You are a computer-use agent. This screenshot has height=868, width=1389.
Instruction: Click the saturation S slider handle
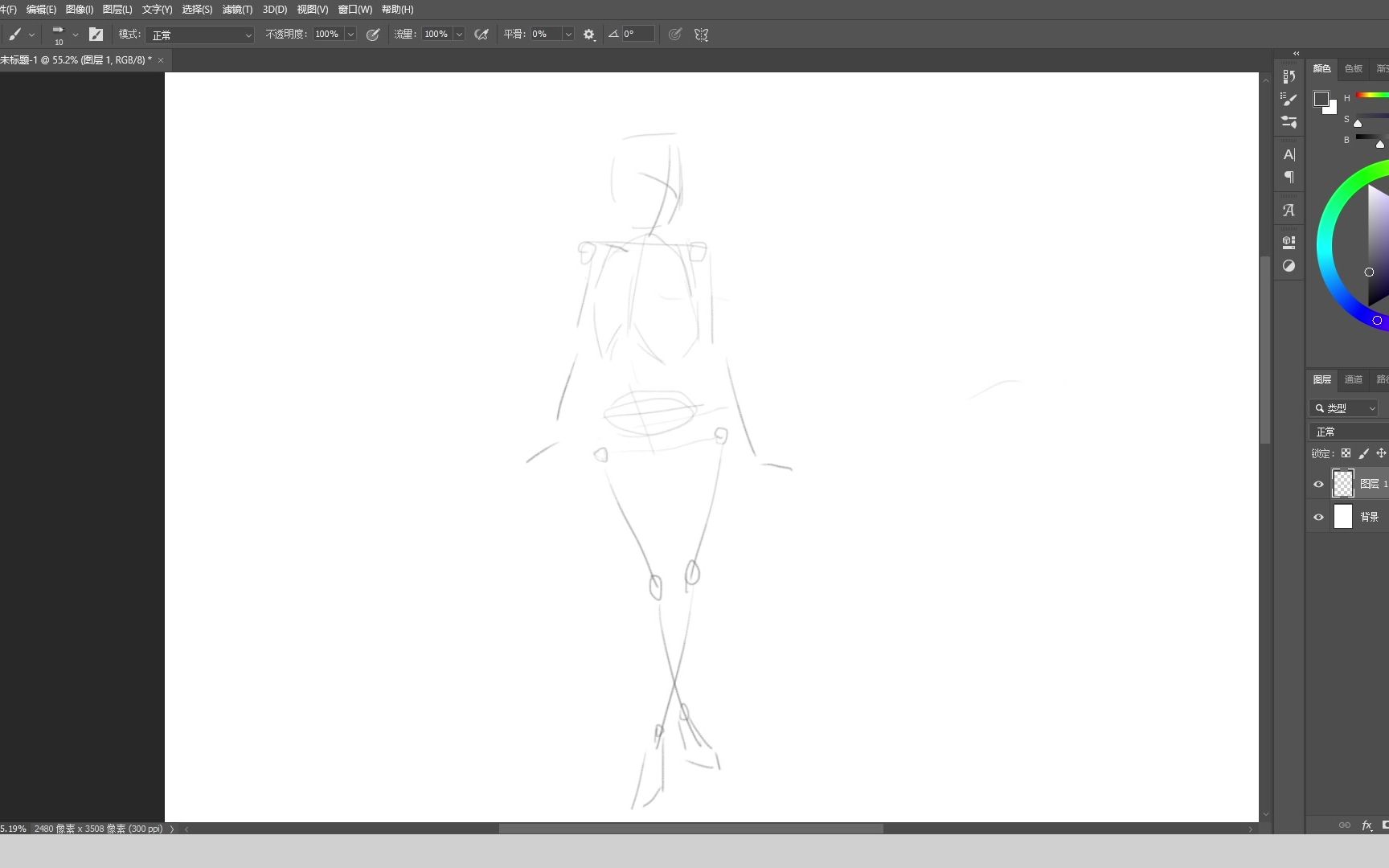click(x=1358, y=123)
